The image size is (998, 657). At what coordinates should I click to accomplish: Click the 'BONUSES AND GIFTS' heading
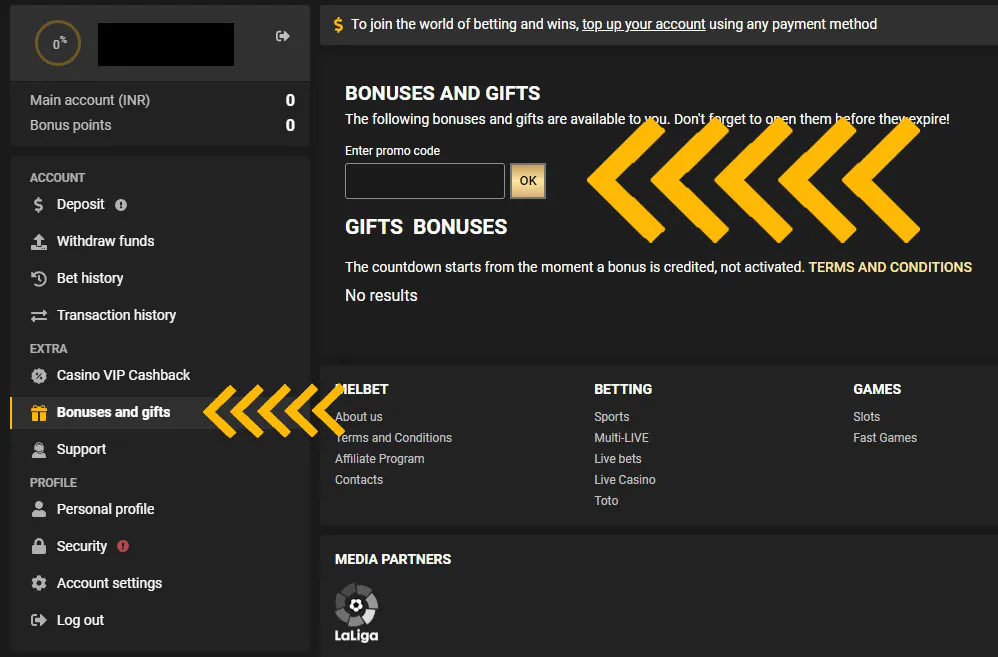(442, 94)
